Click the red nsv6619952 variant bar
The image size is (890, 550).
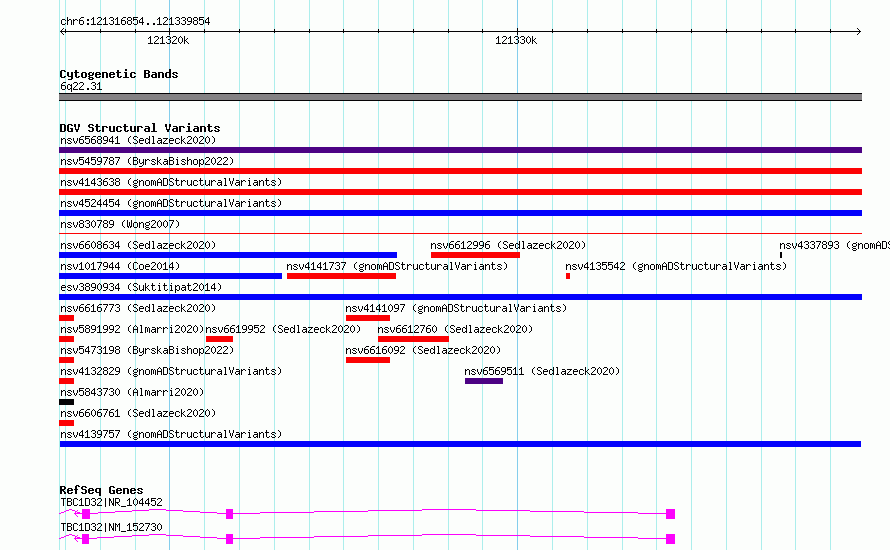(219, 339)
